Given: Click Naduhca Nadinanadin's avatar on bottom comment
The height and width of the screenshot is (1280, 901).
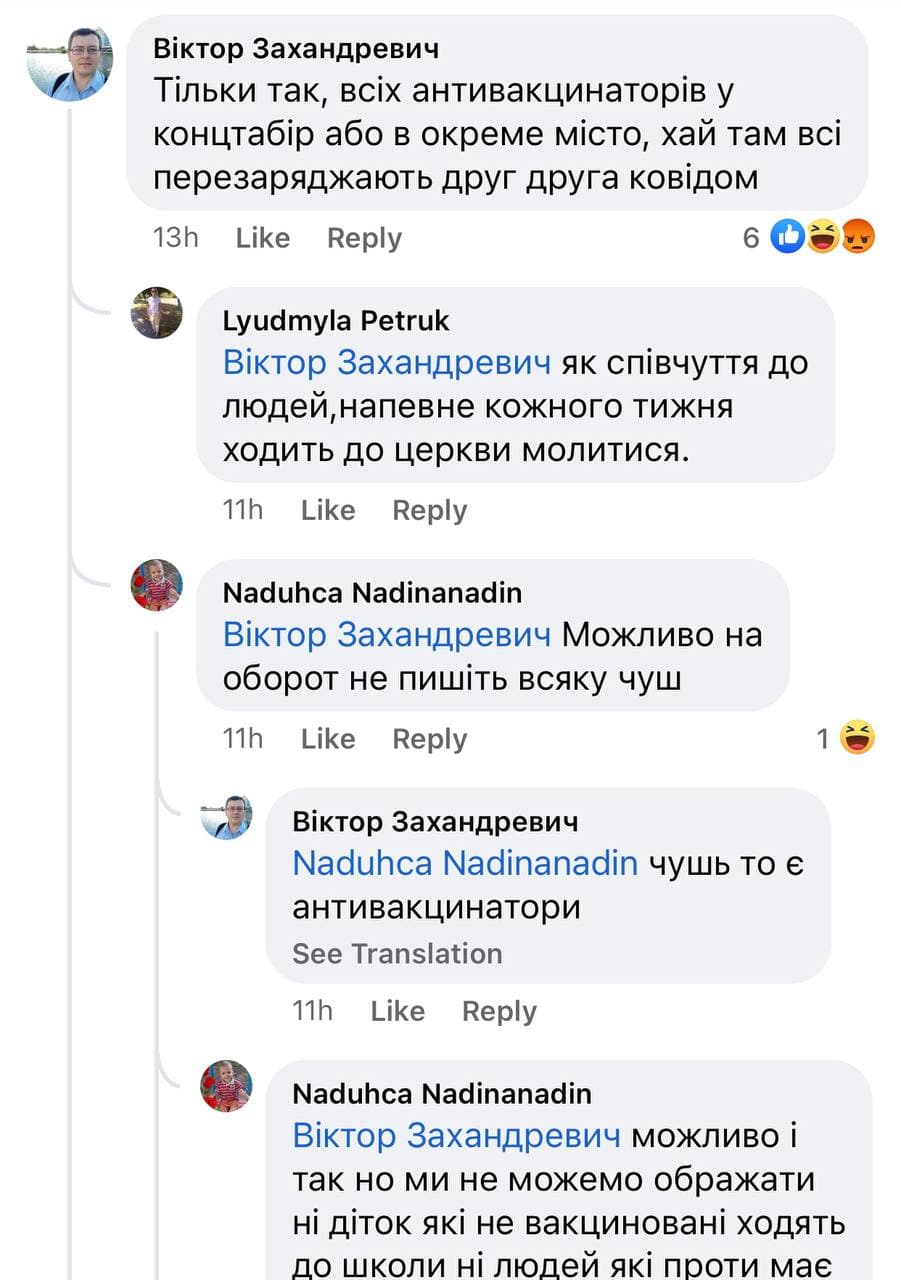Looking at the screenshot, I should click(227, 1087).
